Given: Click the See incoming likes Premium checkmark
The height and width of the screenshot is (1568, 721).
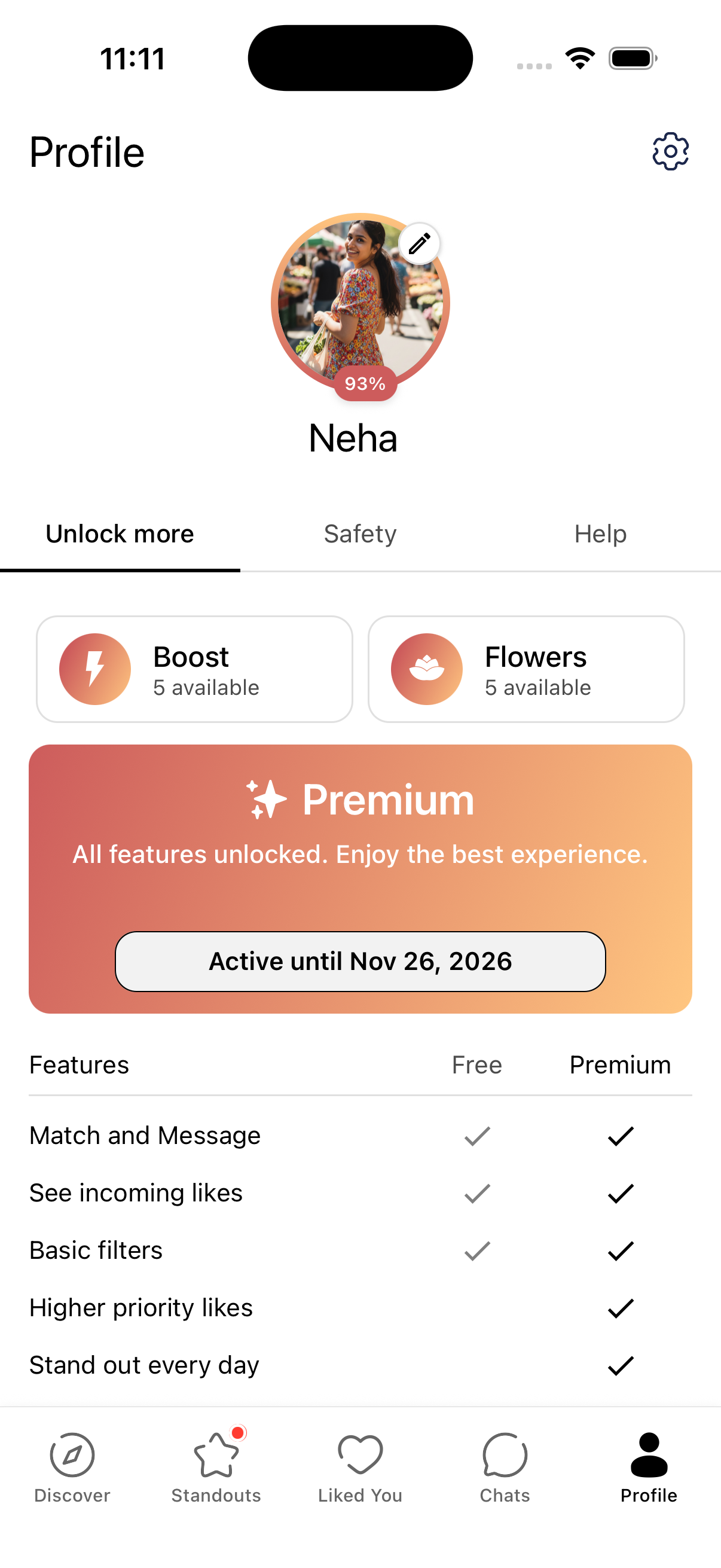Looking at the screenshot, I should [619, 1192].
